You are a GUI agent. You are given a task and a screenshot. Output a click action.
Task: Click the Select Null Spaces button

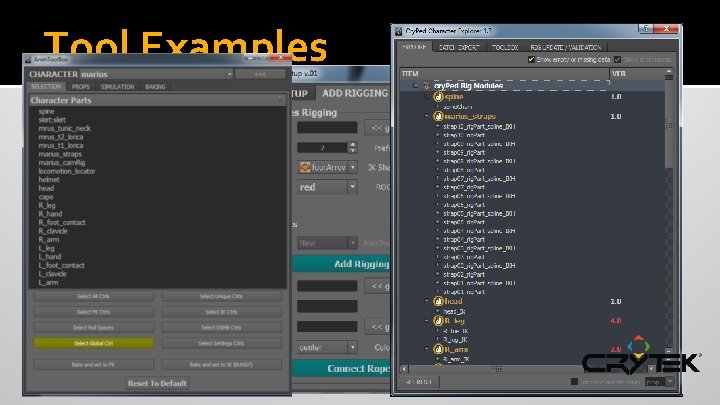click(93, 327)
